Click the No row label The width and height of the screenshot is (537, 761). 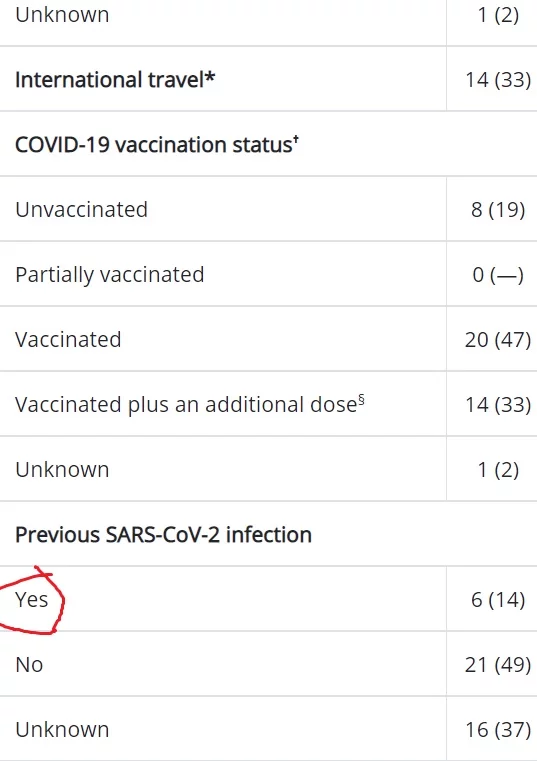(x=29, y=664)
